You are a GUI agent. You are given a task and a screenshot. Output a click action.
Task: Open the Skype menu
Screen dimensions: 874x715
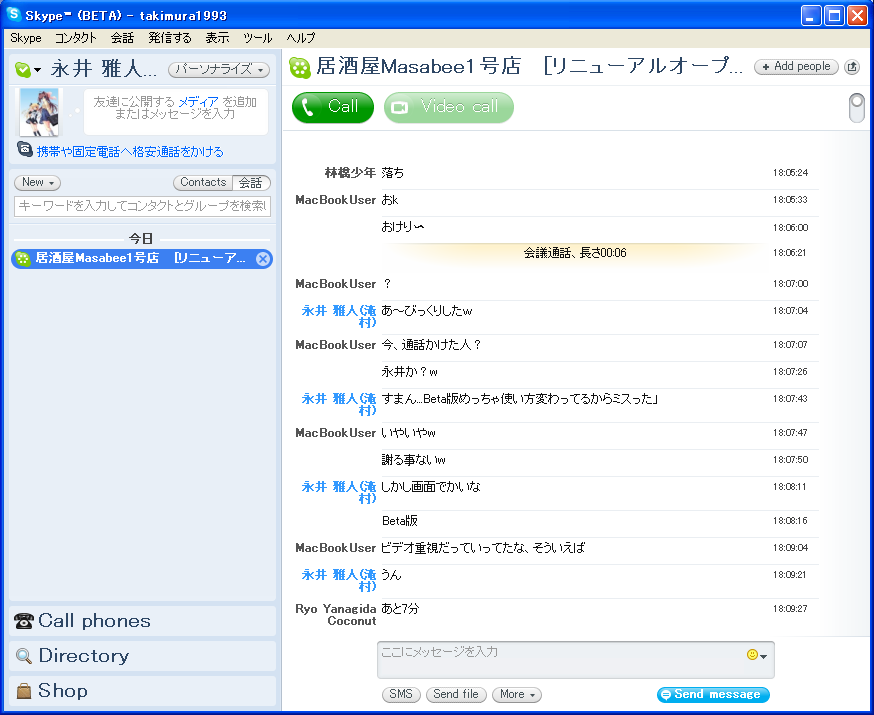26,38
